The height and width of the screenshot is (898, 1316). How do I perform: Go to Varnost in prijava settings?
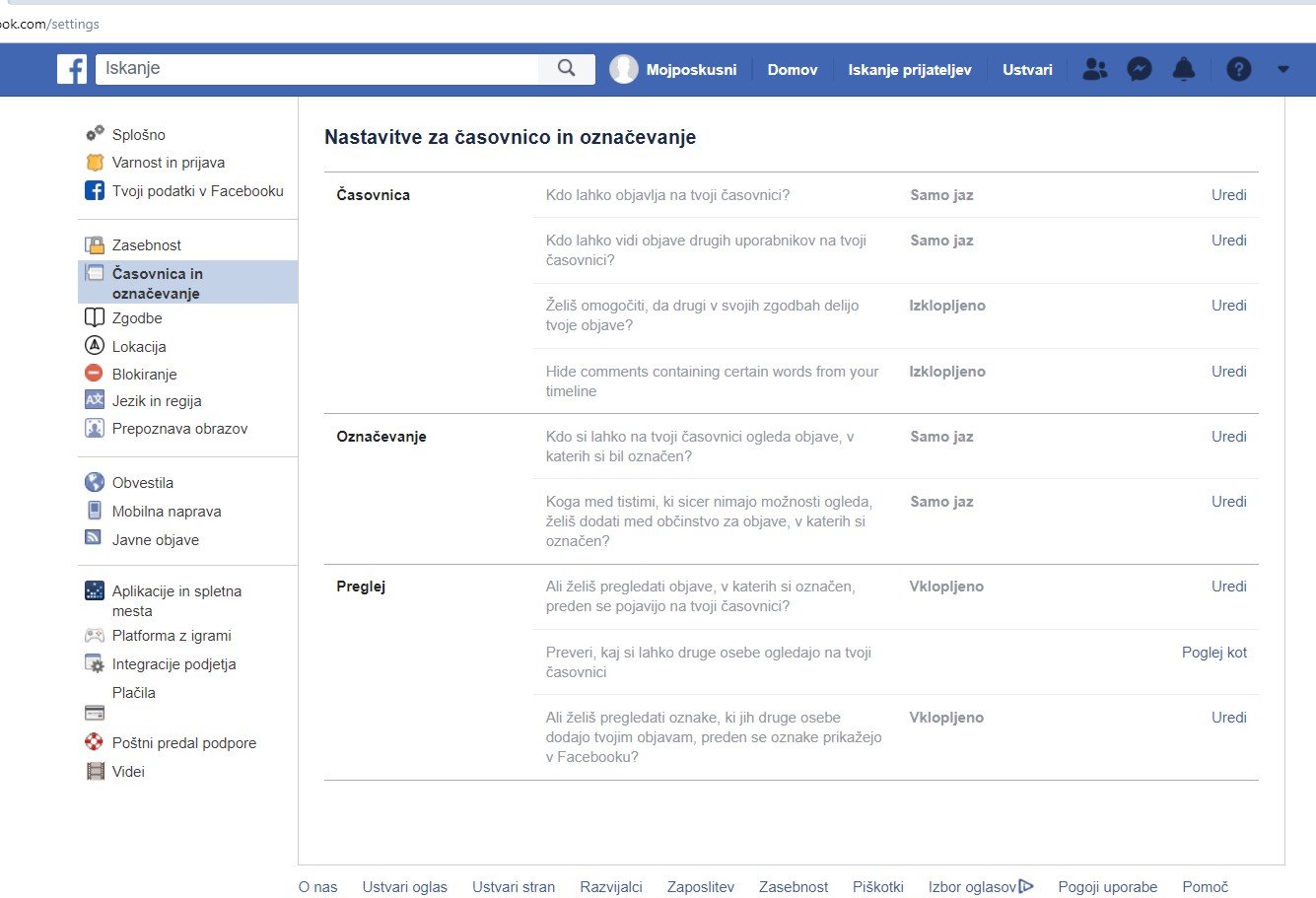click(x=168, y=163)
